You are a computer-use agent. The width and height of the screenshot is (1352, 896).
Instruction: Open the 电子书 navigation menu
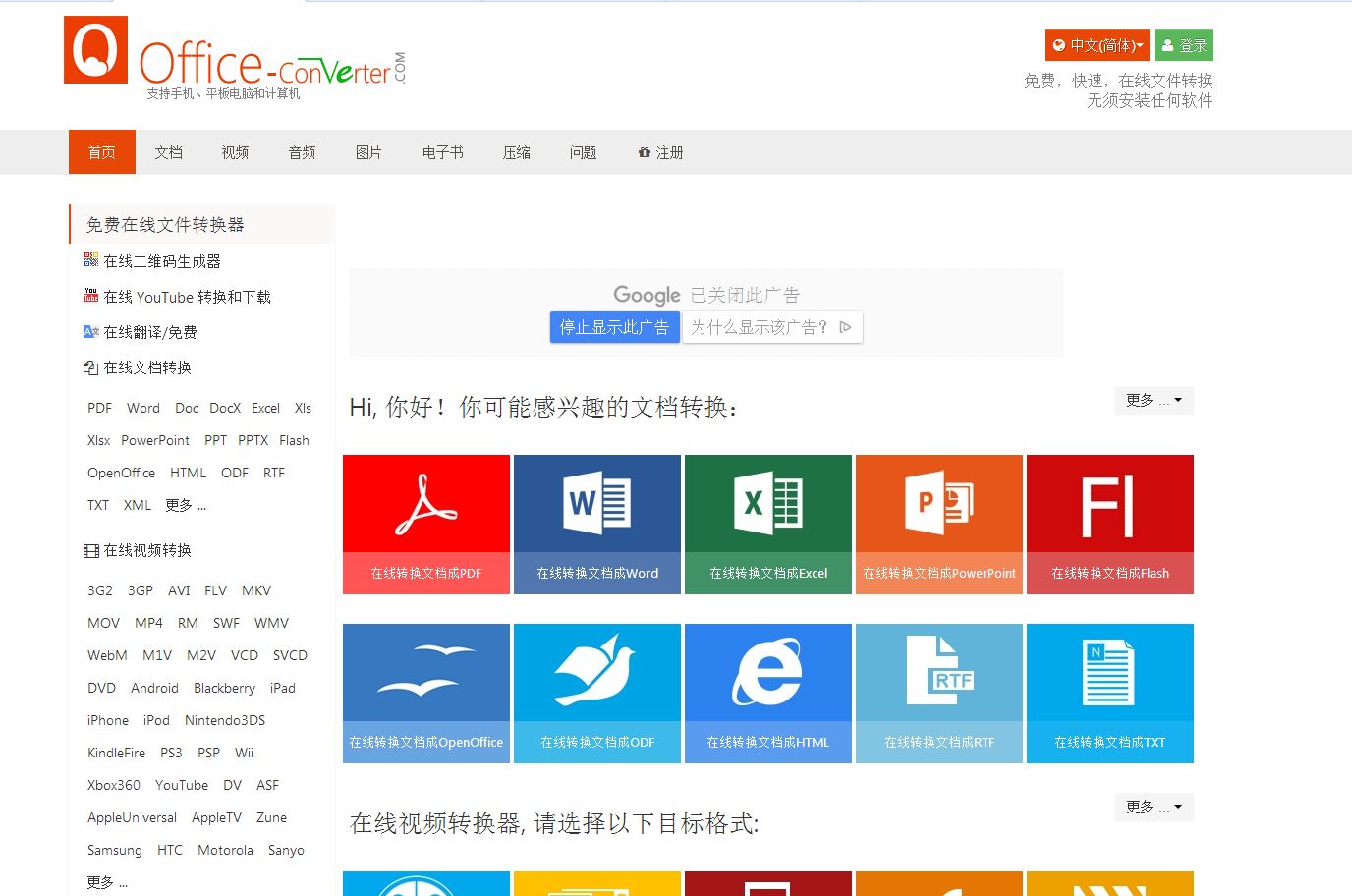click(443, 152)
